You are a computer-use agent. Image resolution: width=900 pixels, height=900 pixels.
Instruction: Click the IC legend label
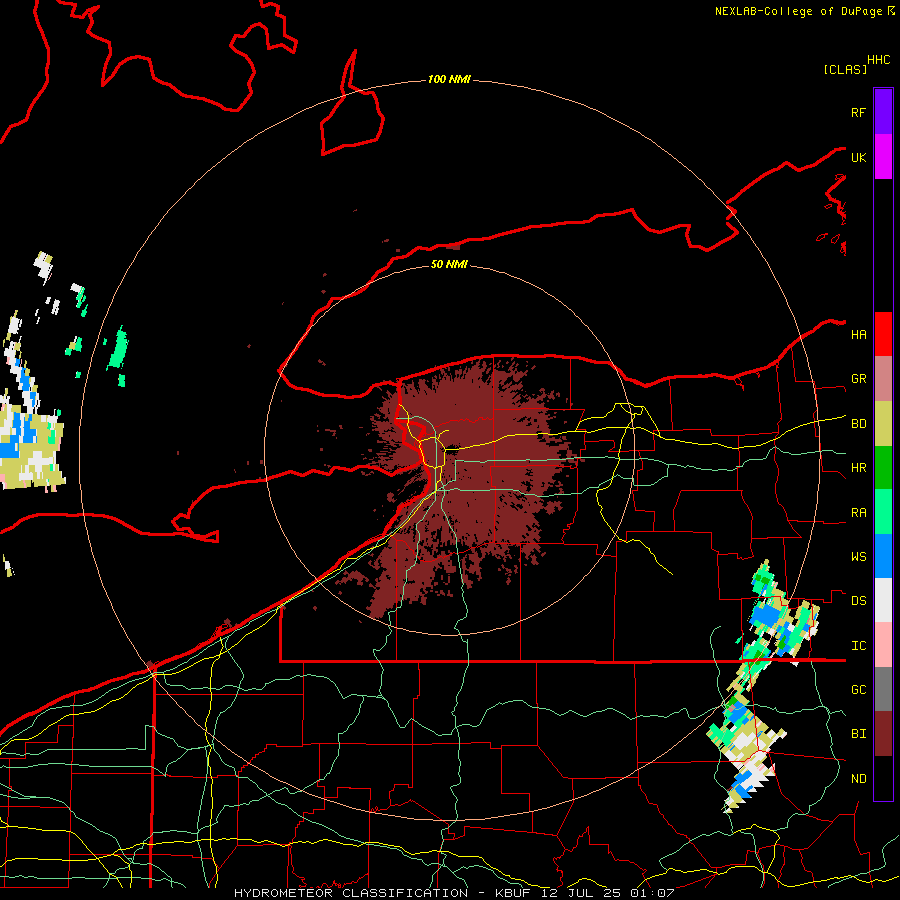point(858,646)
